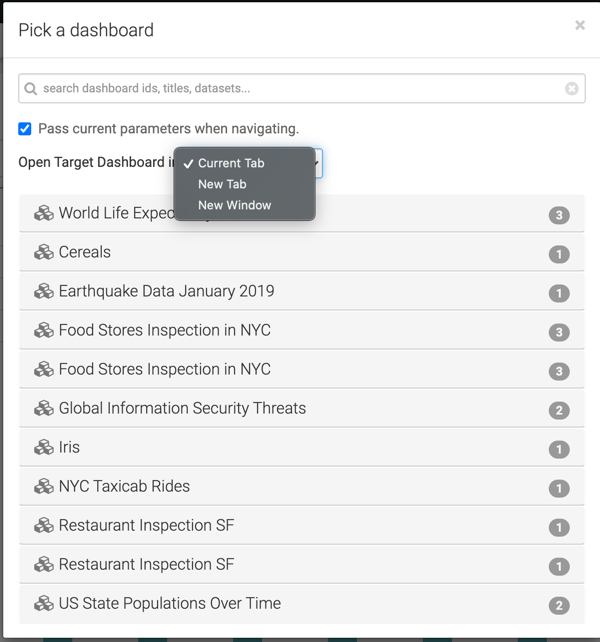Click the icon beside Earthquake Data January 2019

43,292
